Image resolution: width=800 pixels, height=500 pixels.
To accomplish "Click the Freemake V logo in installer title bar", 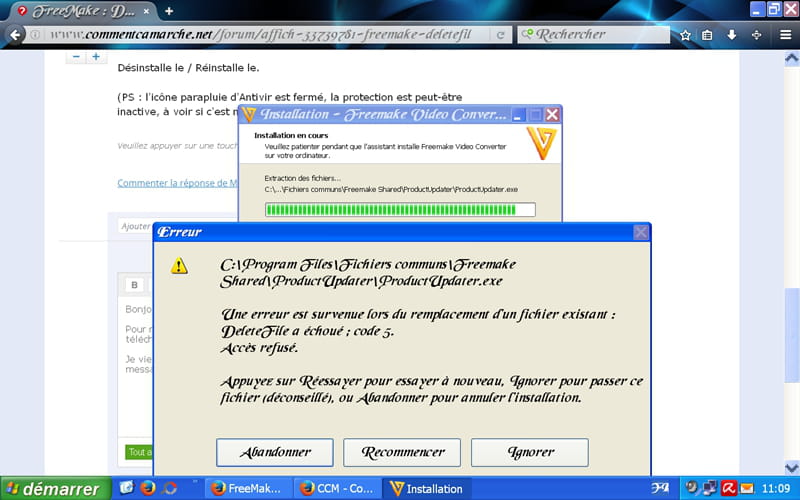I will click(248, 114).
